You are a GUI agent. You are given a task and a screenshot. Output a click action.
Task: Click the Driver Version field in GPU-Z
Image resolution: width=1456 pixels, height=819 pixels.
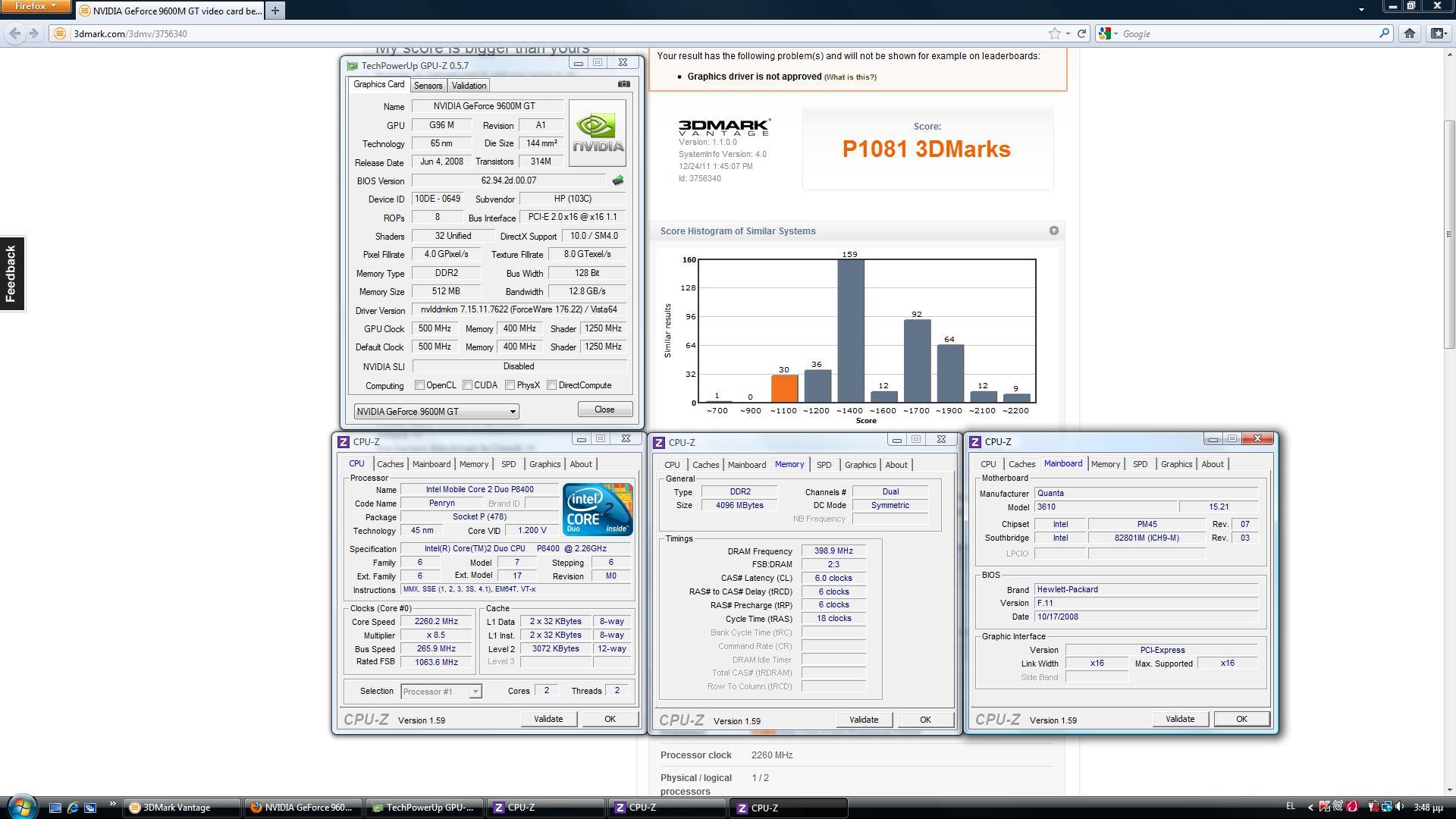[520, 310]
